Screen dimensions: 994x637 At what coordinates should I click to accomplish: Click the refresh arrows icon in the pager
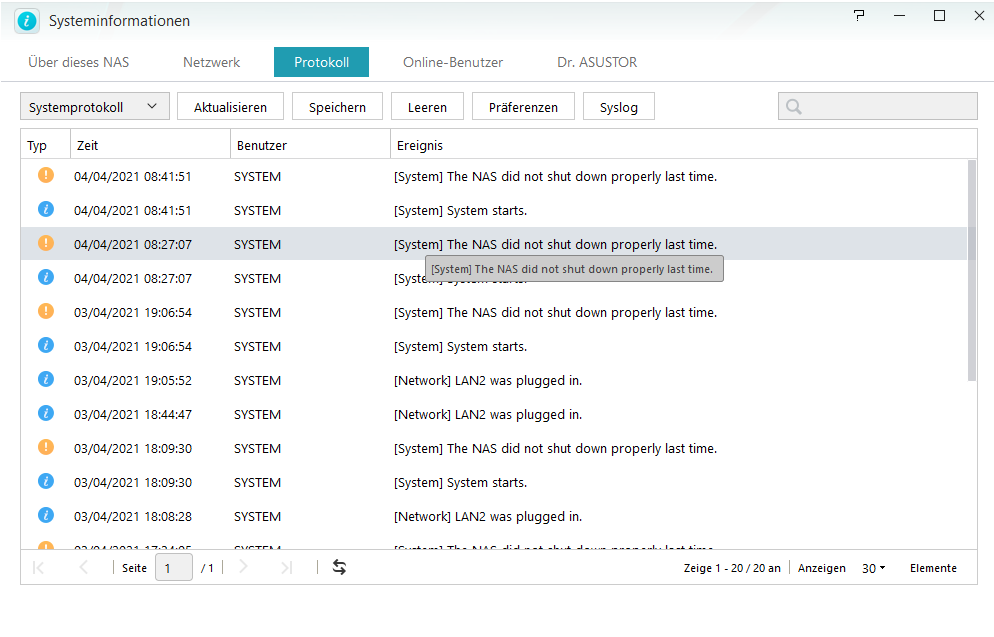pyautogui.click(x=339, y=567)
